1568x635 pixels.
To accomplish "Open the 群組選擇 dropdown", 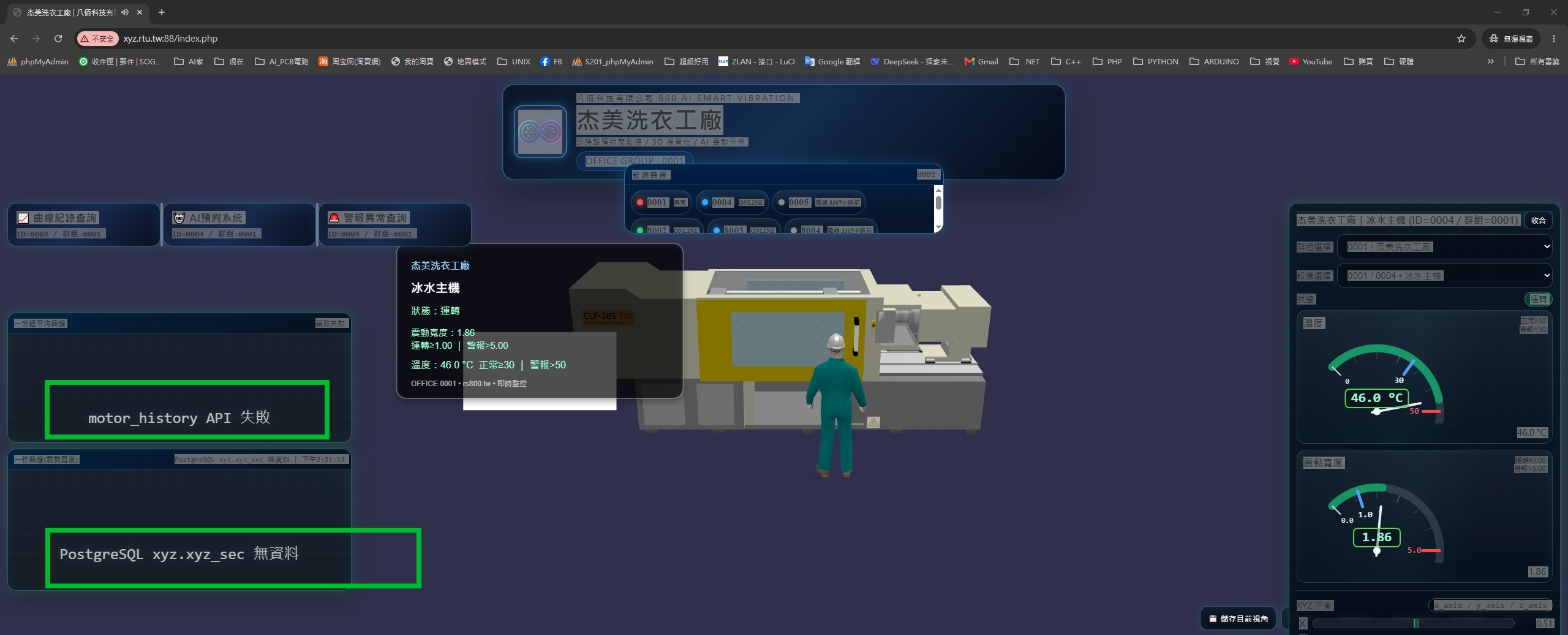I will click(x=1445, y=247).
